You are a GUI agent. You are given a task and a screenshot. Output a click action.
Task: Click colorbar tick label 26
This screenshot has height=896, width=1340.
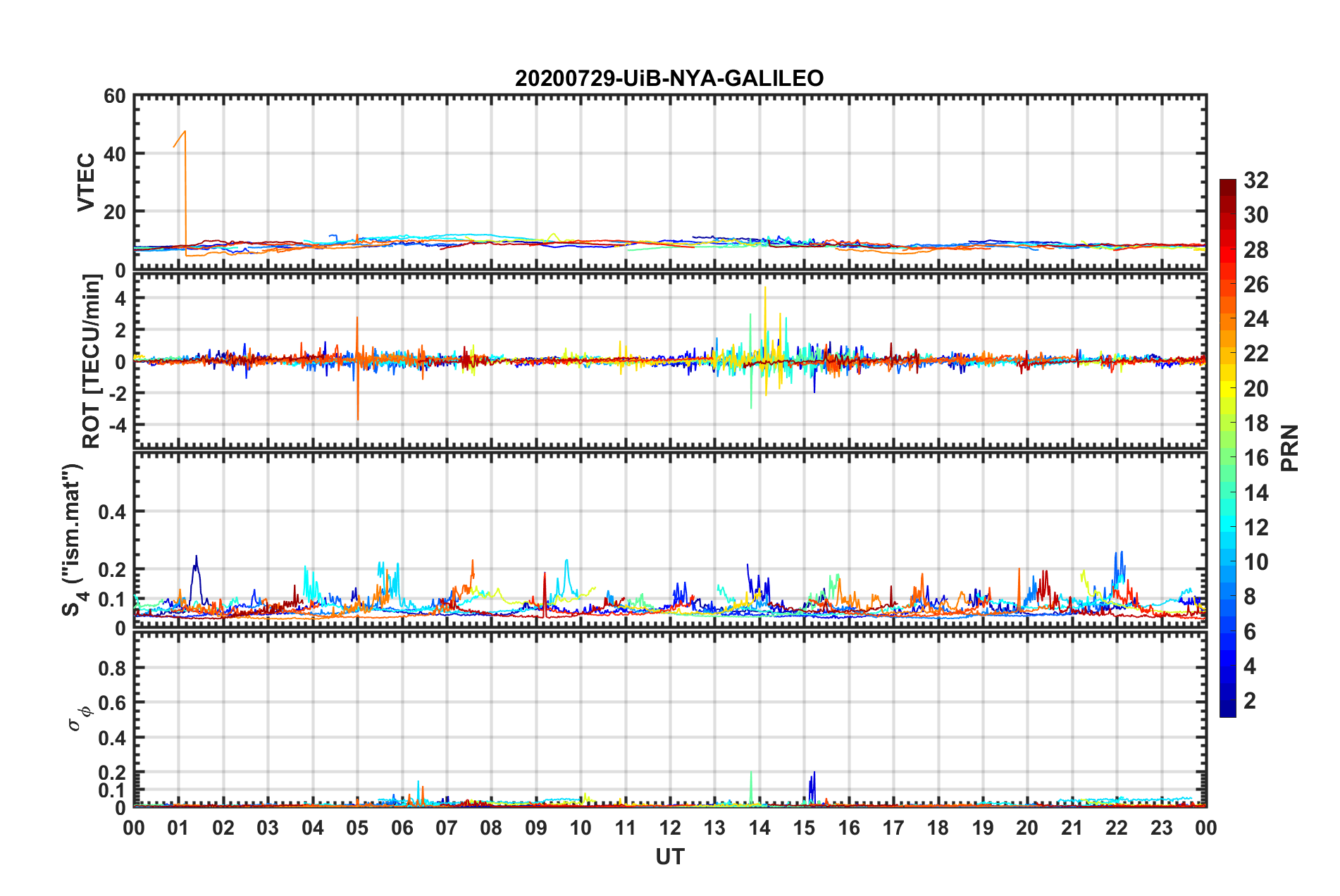pos(1255,285)
